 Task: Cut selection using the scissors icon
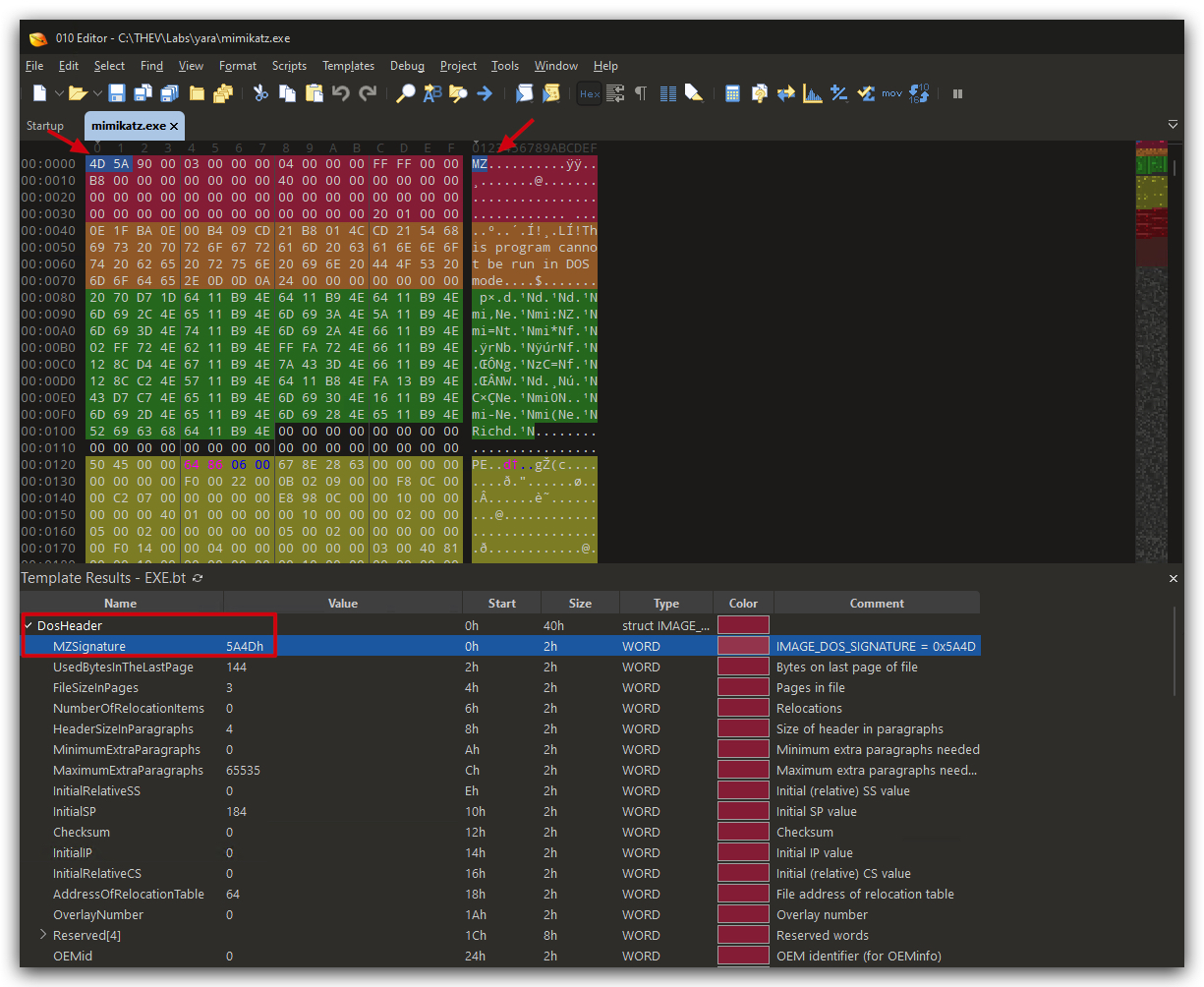(260, 93)
